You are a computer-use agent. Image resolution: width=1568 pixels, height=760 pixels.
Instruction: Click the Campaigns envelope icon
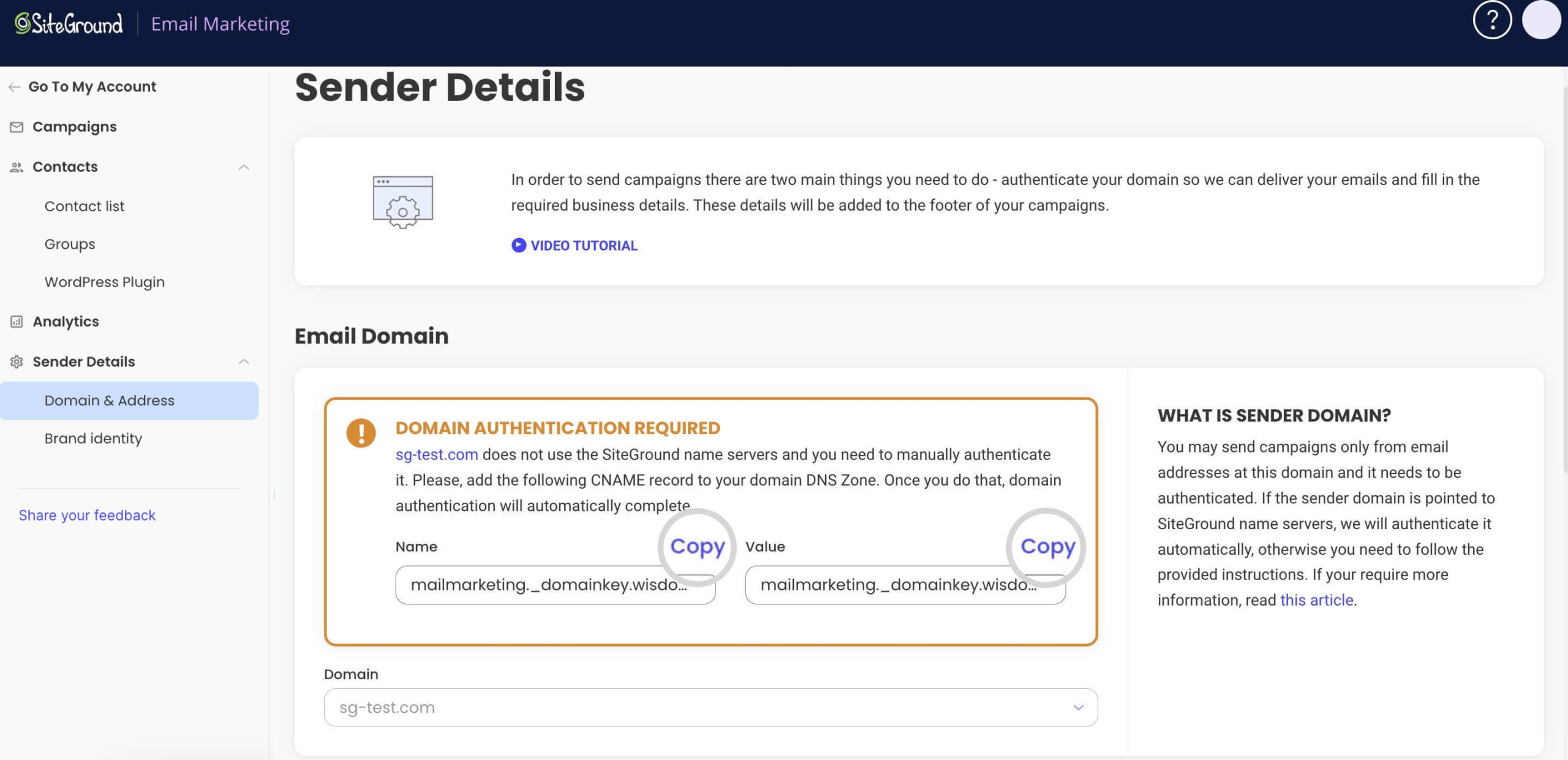tap(17, 127)
